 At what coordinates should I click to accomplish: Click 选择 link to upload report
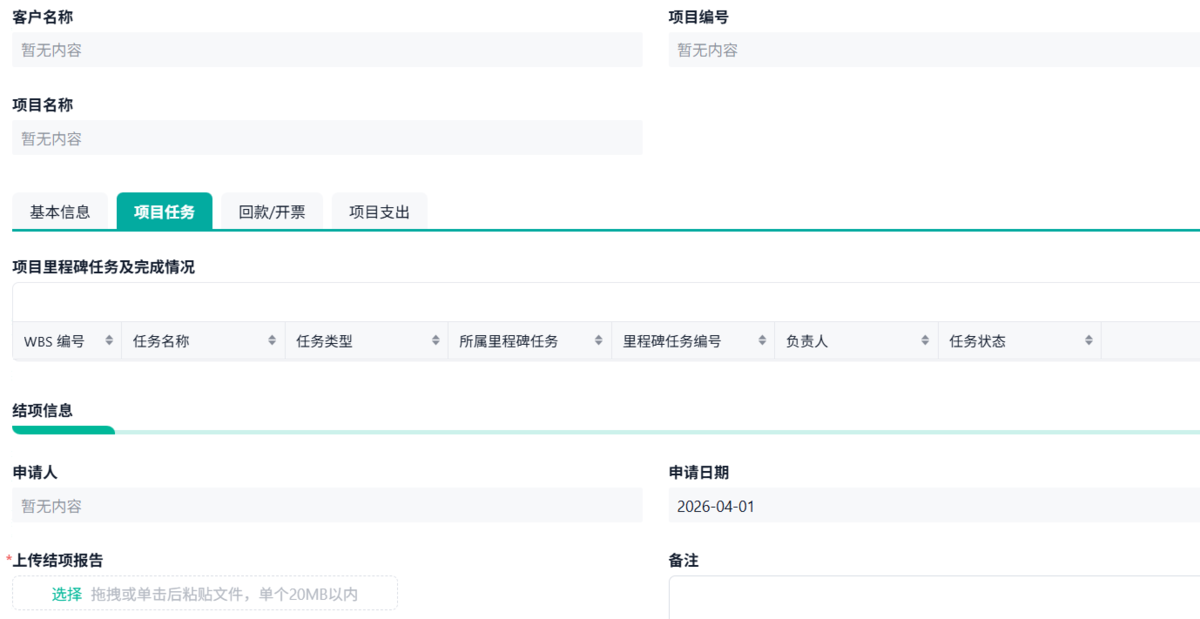67,594
